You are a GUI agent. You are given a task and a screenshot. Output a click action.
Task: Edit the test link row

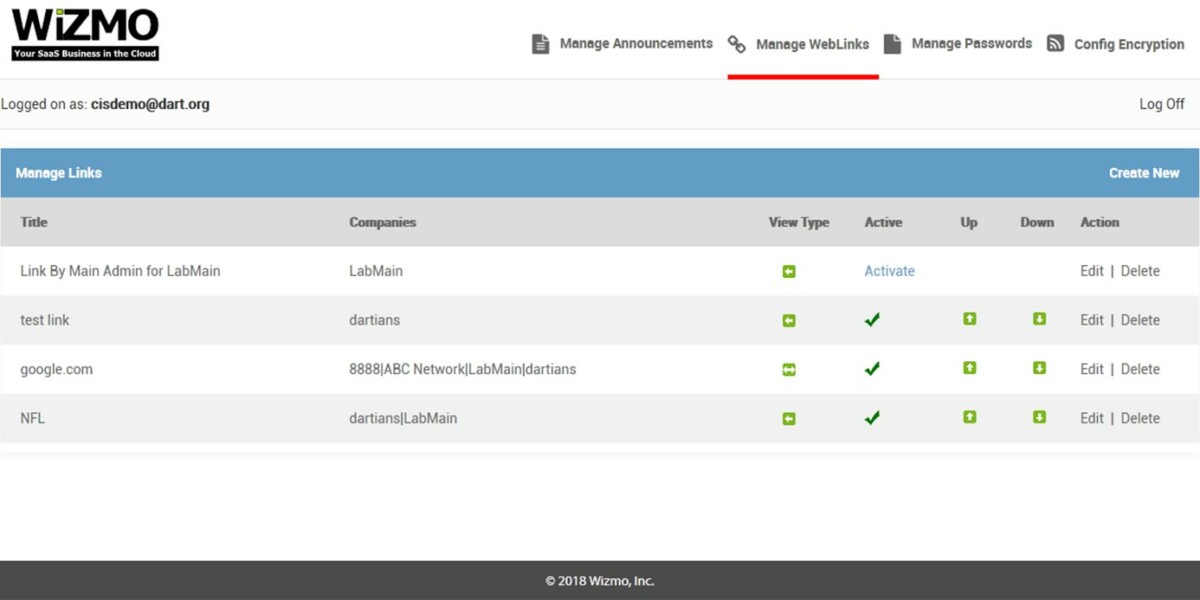(1092, 320)
